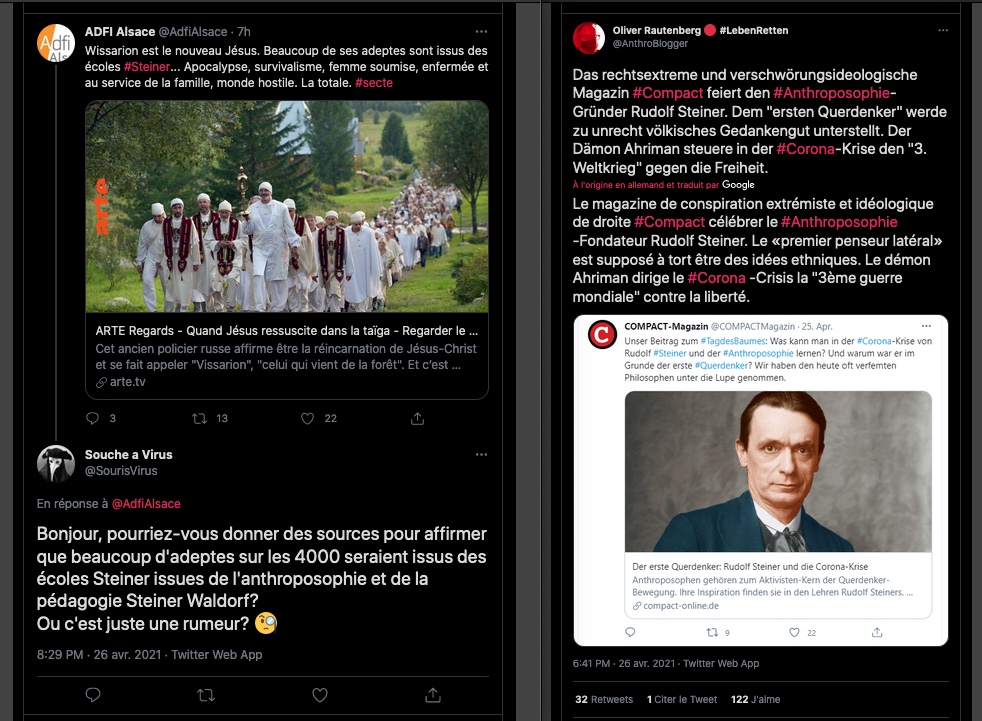The image size is (982, 721).
Task: Retweet the ADFI Alsace tweet with 13 retweets
Action: (x=200, y=418)
